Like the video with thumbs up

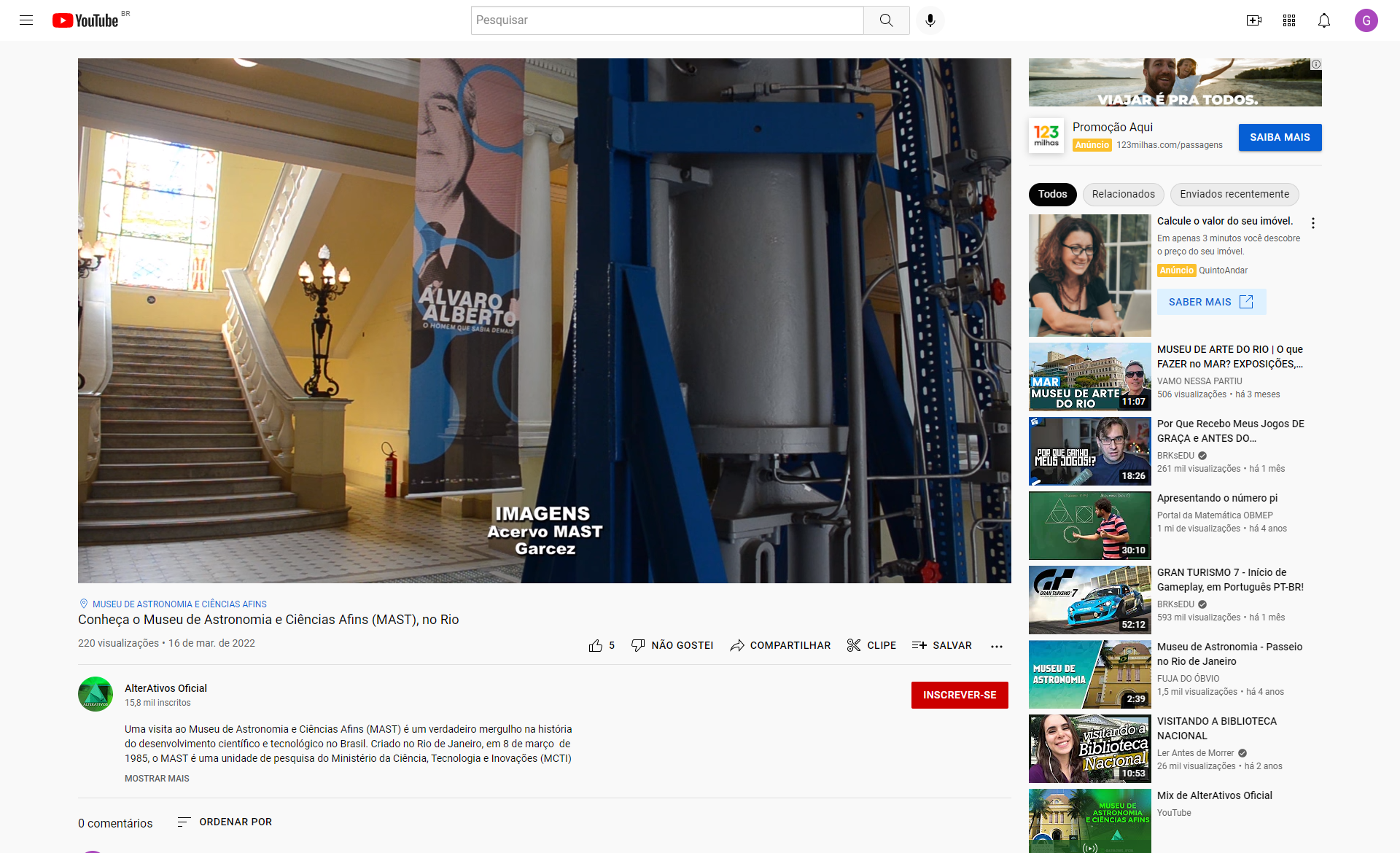(x=596, y=645)
